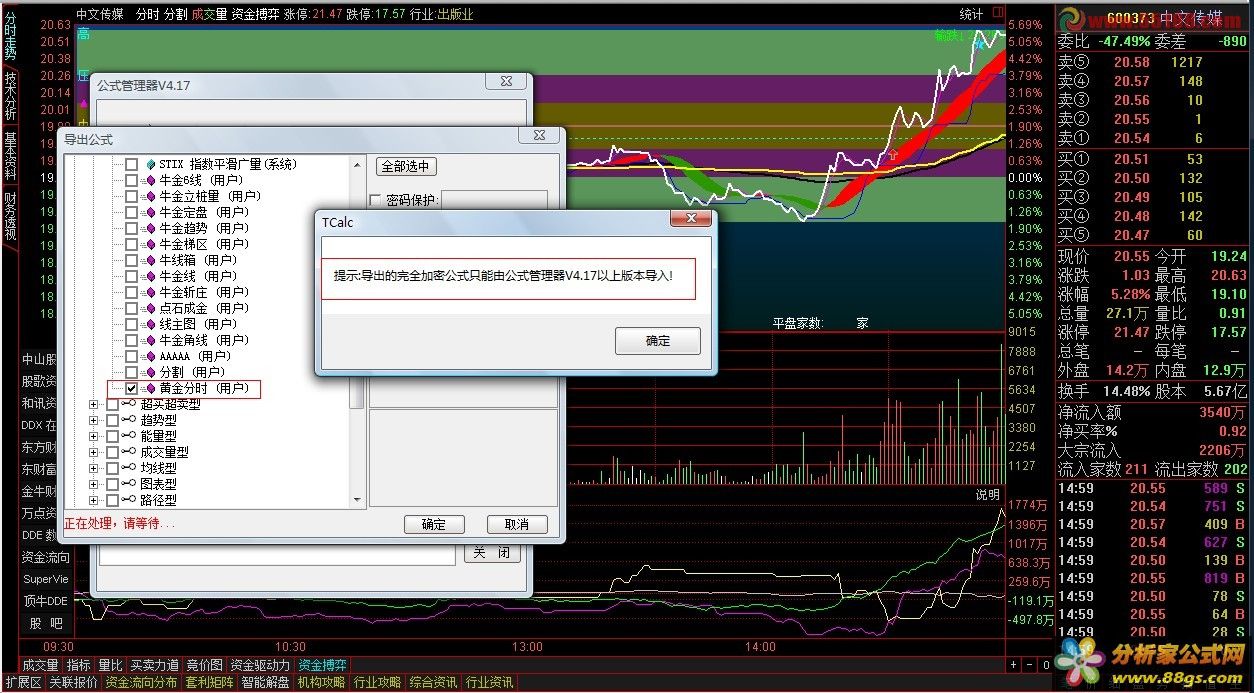1254x693 pixels.
Task: Click 关闭 button of the formula manager window
Action: click(491, 553)
